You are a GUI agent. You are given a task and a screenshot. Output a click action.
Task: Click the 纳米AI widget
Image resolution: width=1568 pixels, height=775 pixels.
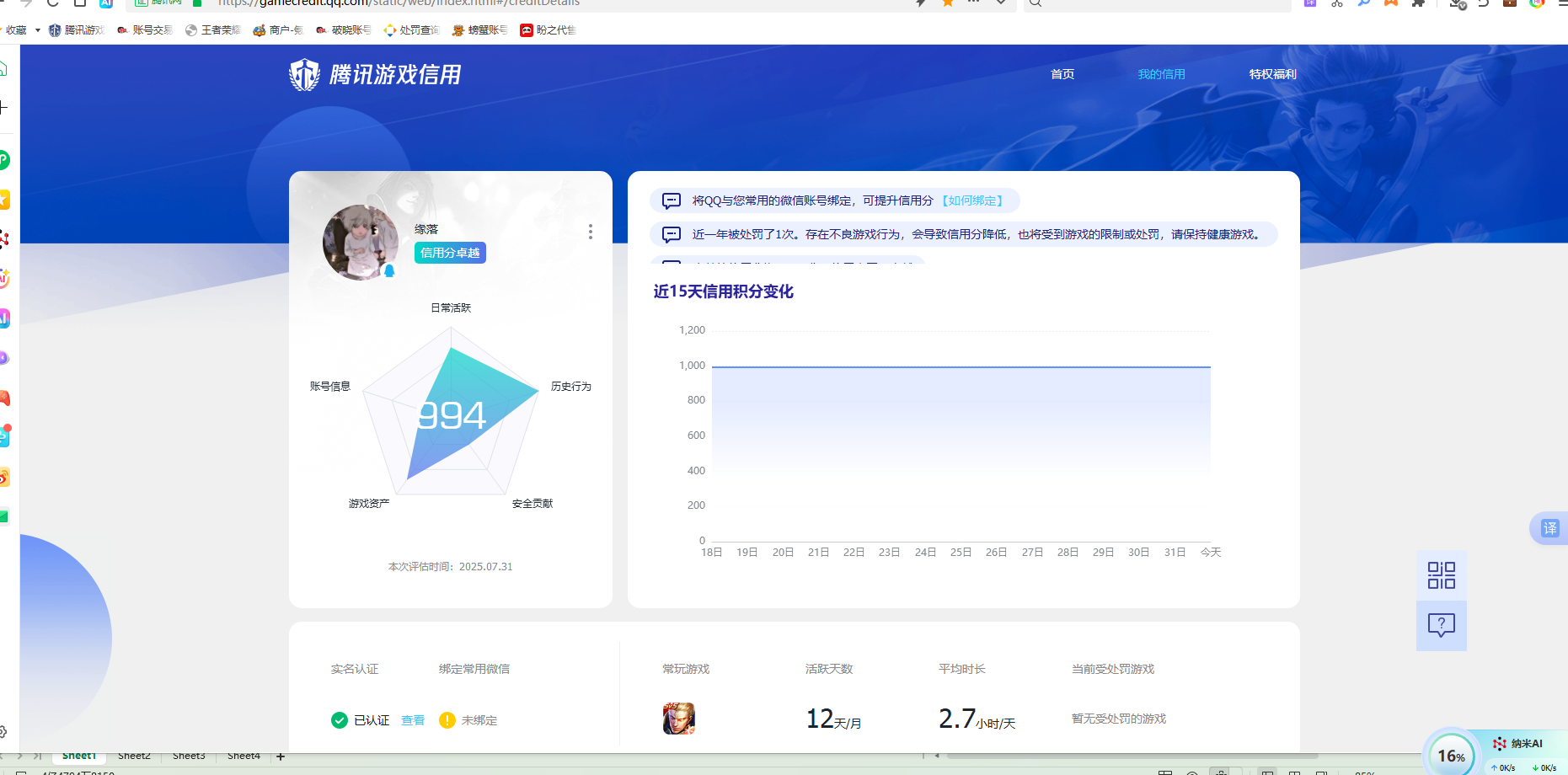(x=1517, y=743)
